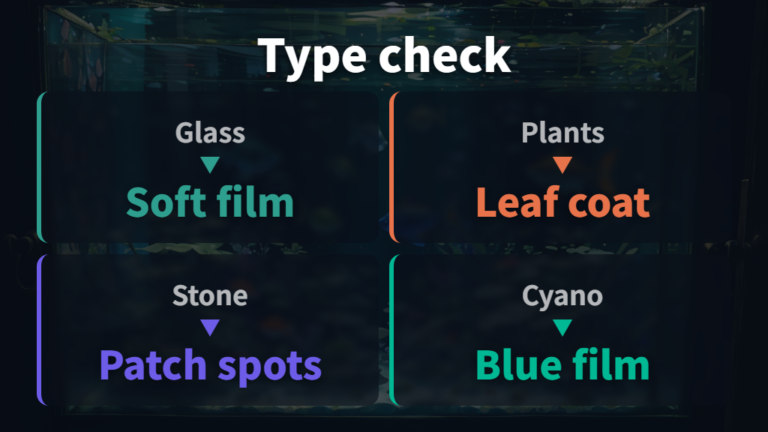Screen dimensions: 768x432
Task: Select the Leaf coat text
Action: point(563,202)
